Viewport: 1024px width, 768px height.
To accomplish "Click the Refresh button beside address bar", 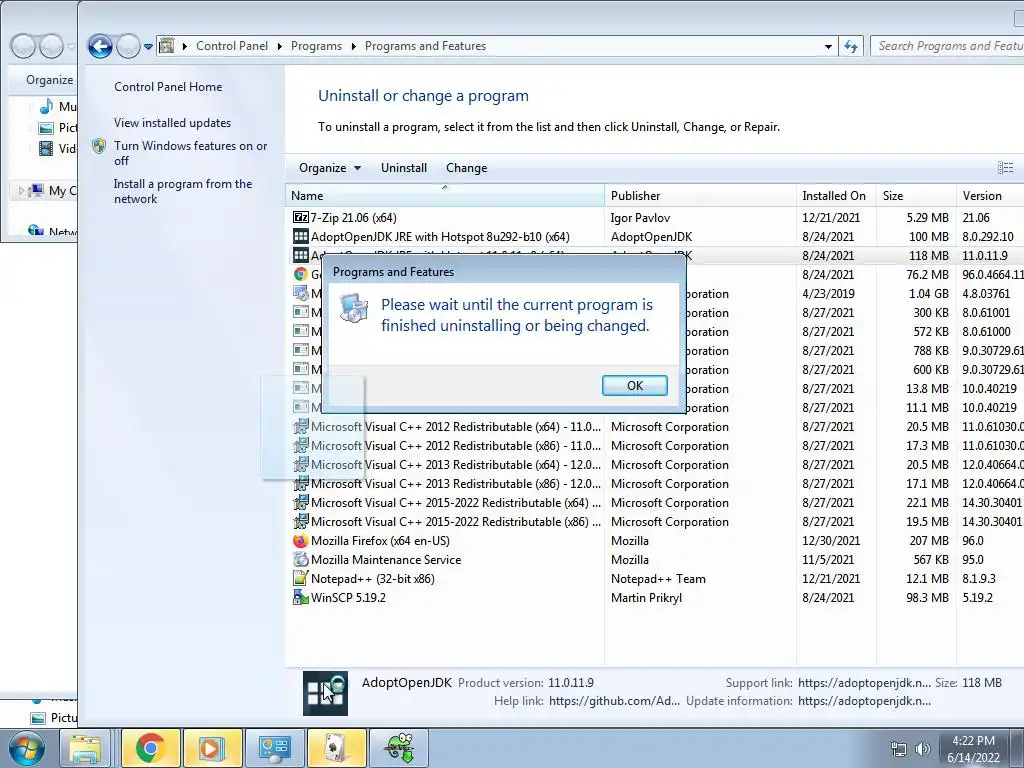I will [850, 46].
